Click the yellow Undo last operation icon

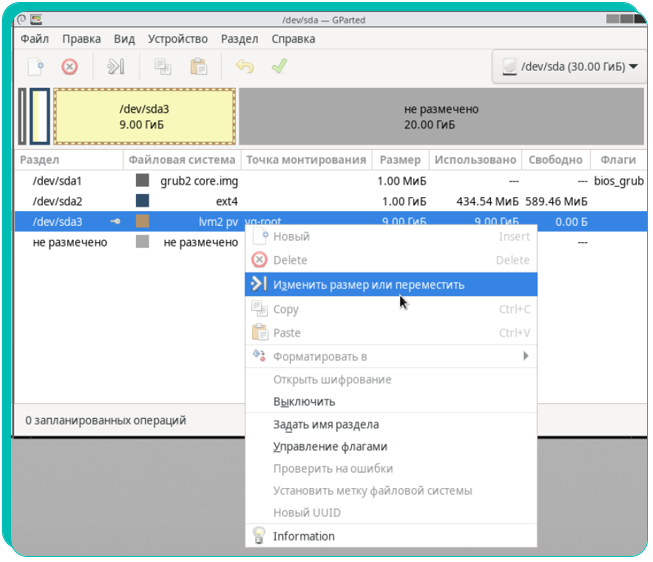coord(245,66)
